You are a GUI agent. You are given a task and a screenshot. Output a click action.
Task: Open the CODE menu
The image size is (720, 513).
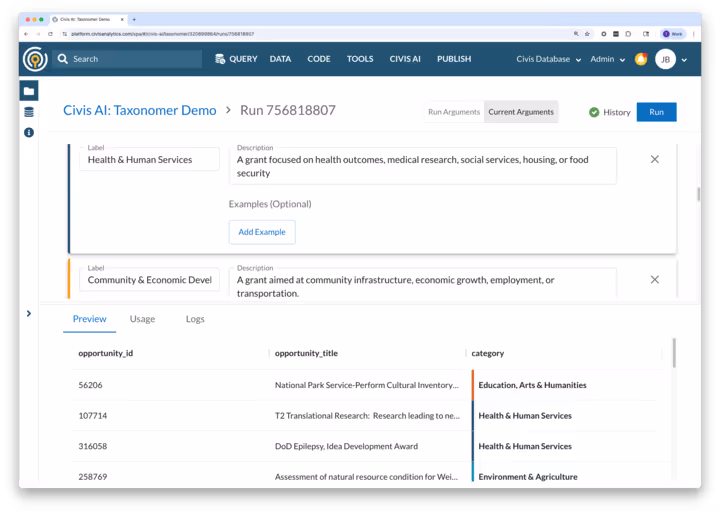(319, 59)
